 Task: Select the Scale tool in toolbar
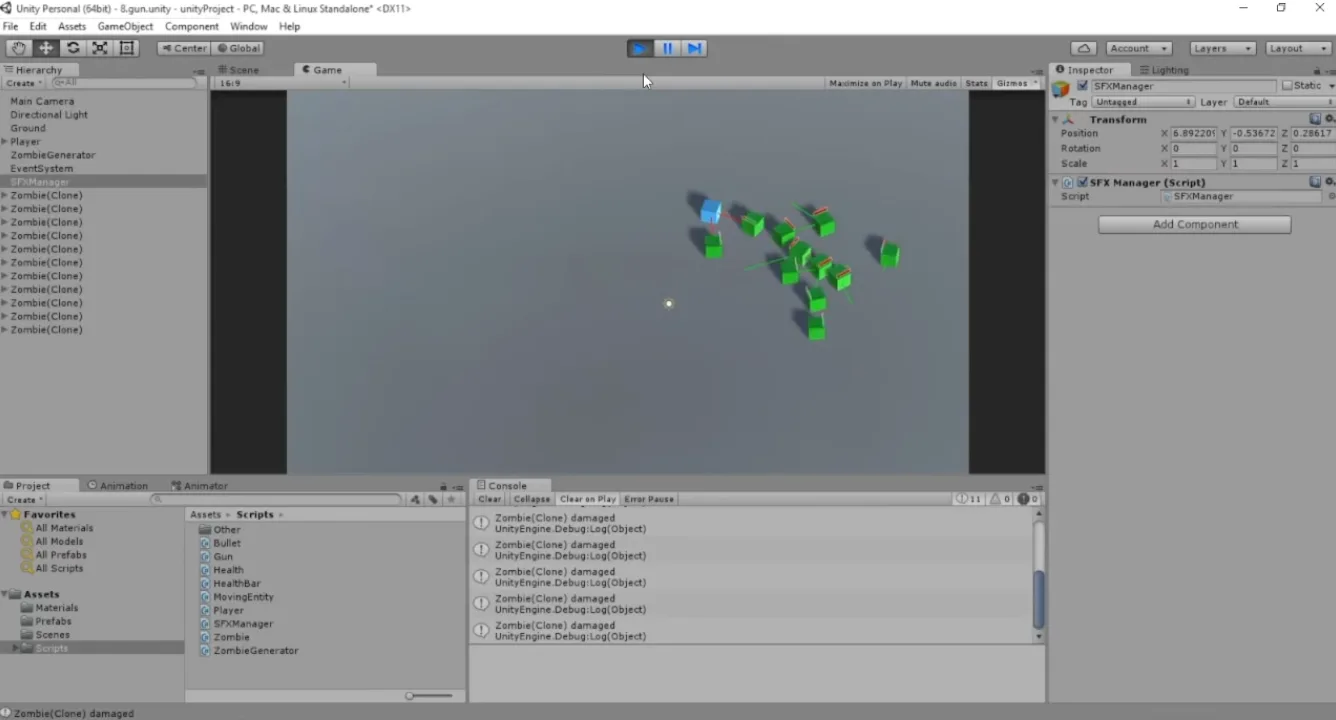[x=100, y=48]
